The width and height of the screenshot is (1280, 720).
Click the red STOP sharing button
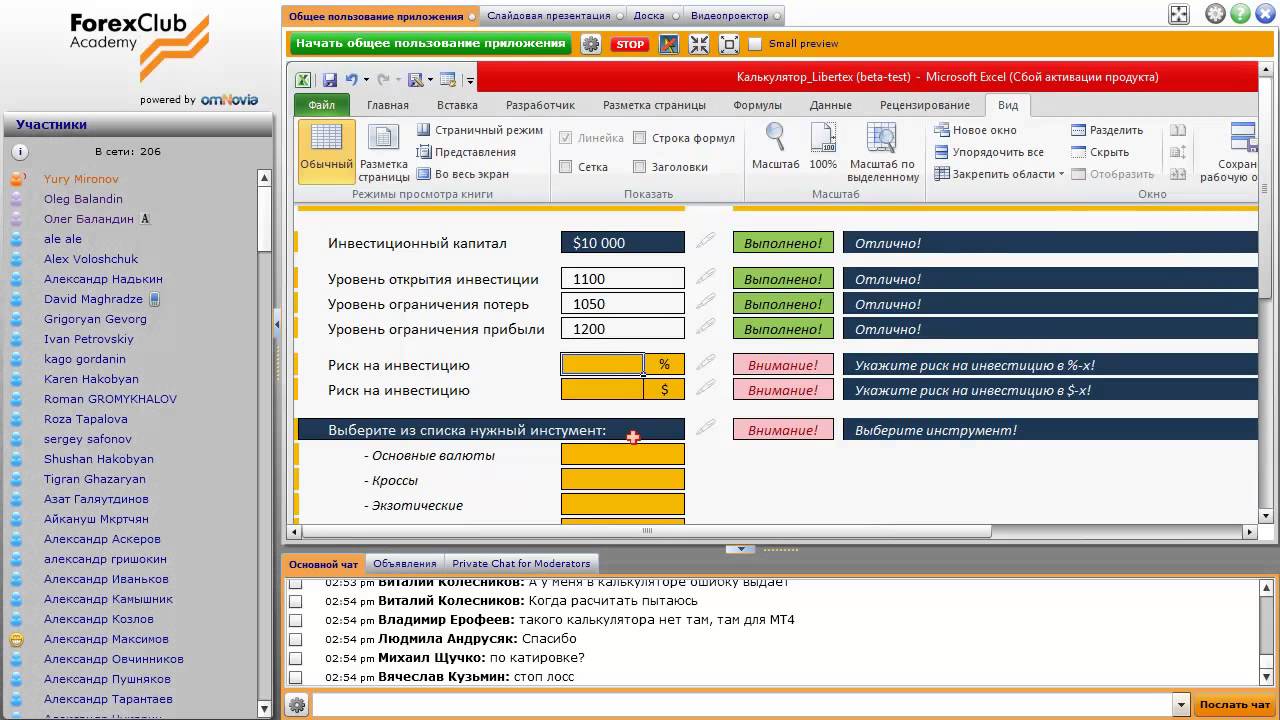630,44
